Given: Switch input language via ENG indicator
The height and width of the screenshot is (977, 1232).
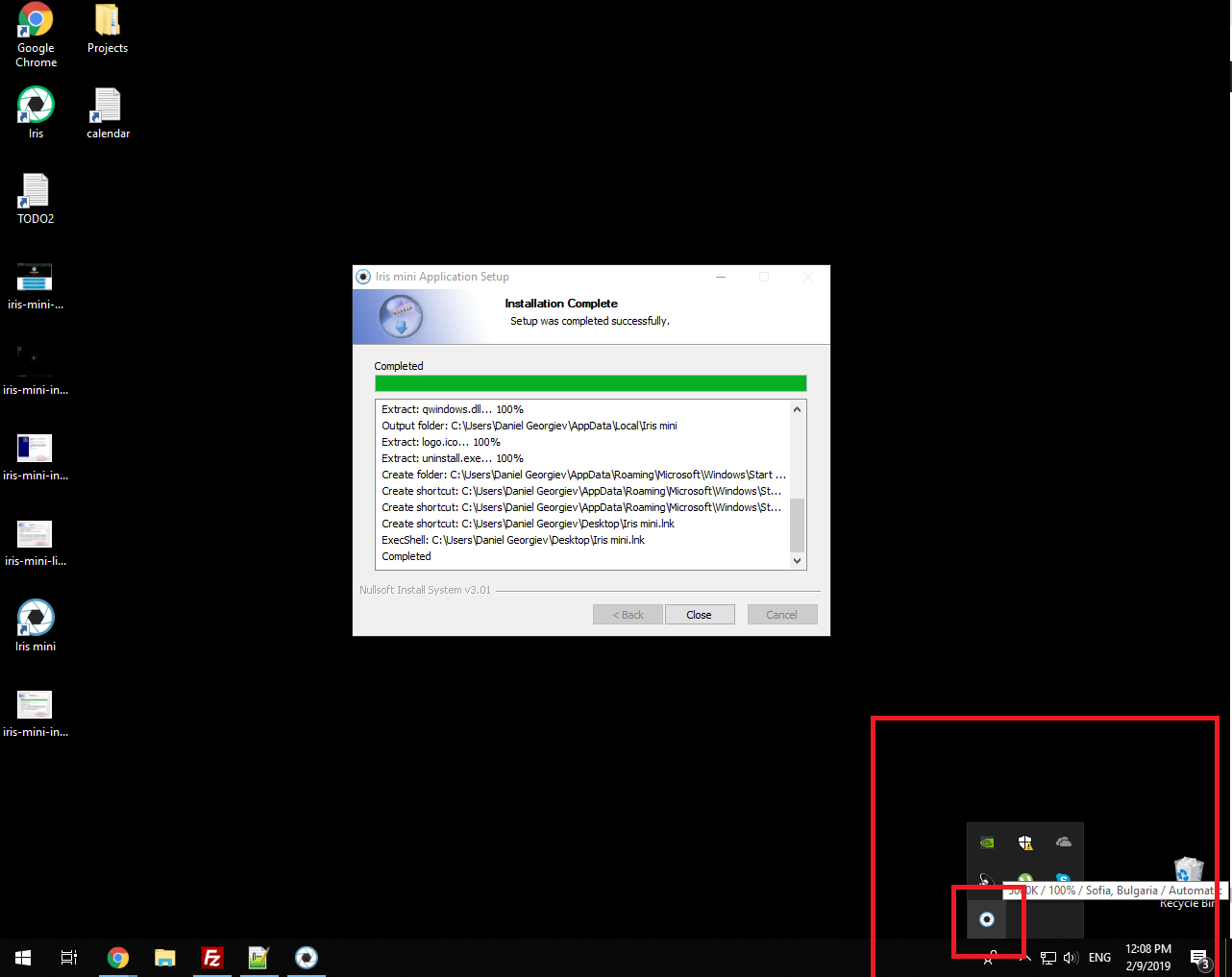Looking at the screenshot, I should (x=1099, y=958).
